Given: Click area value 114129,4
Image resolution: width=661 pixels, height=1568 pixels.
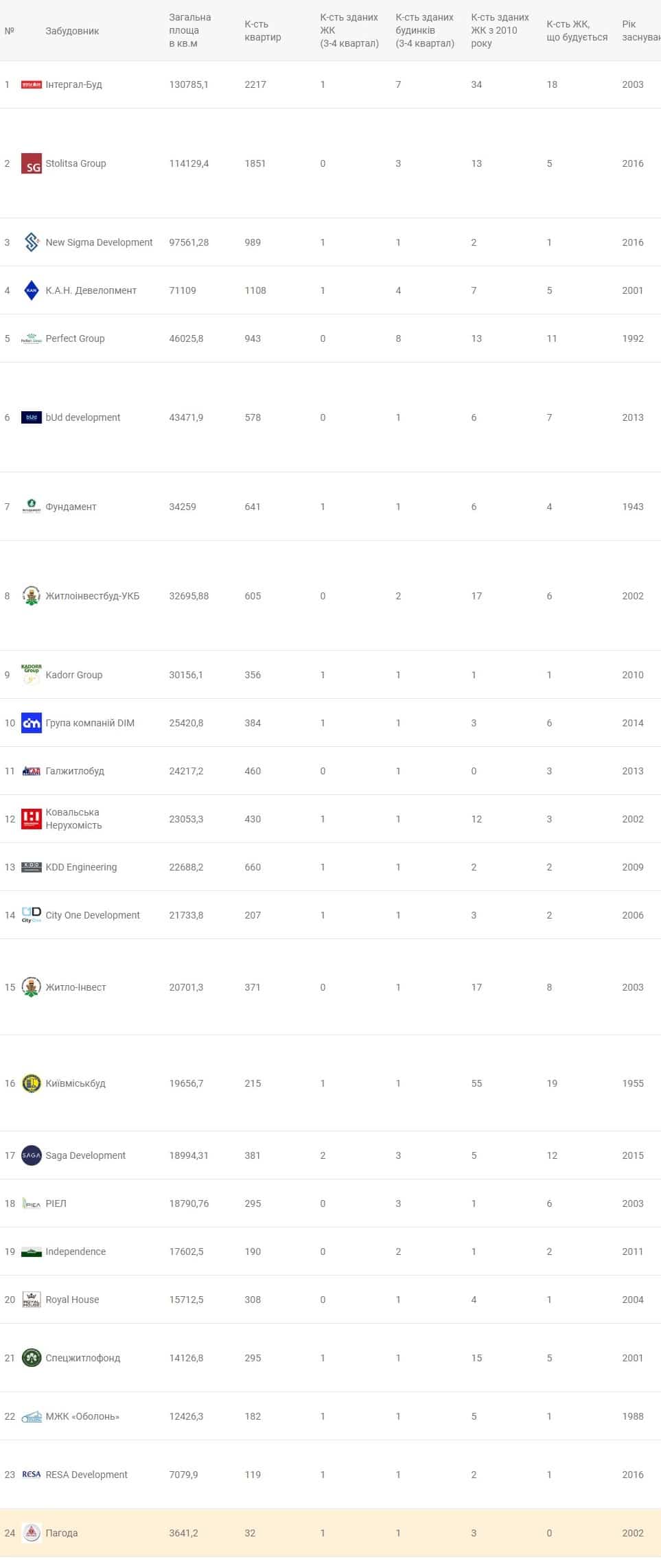Looking at the screenshot, I should [x=189, y=163].
